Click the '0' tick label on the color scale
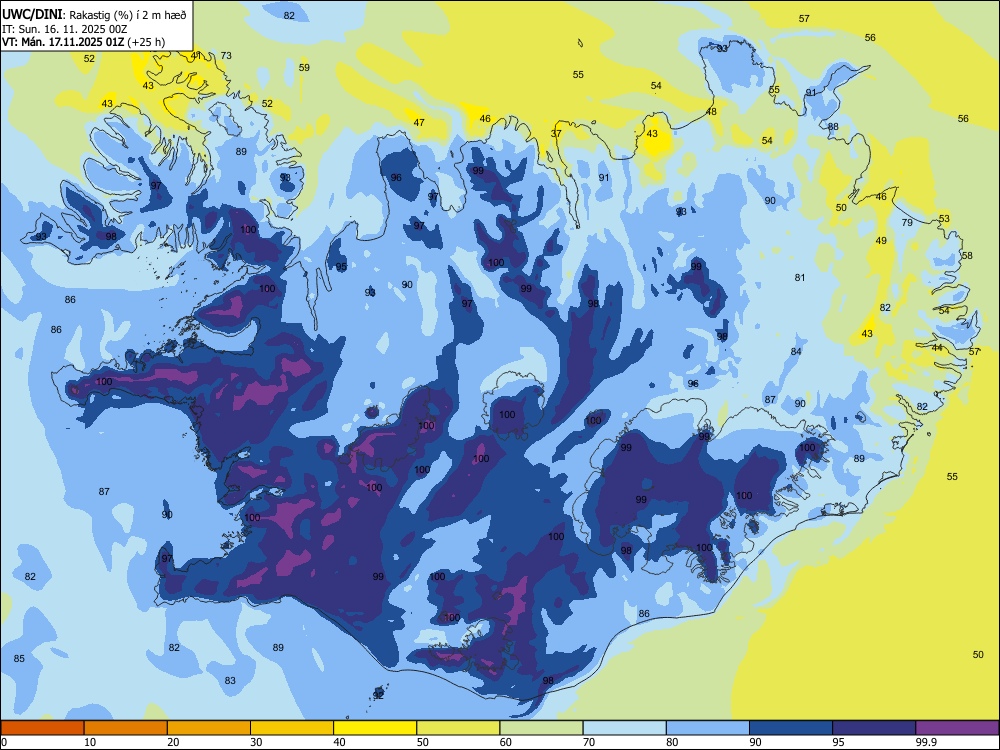 coord(4,742)
